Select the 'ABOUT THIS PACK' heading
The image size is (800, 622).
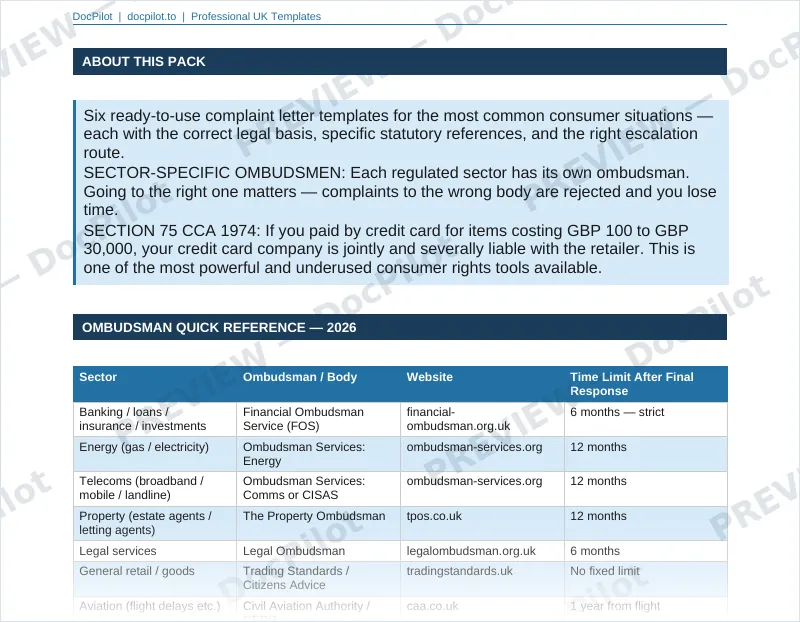pos(143,62)
